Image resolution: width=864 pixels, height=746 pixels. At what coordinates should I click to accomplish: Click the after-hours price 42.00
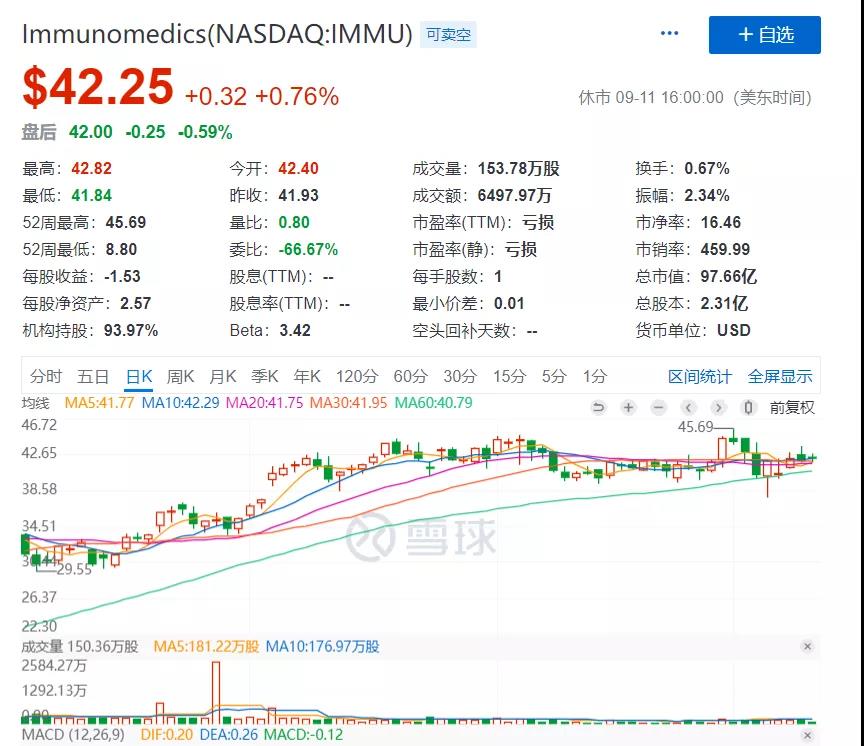90,132
